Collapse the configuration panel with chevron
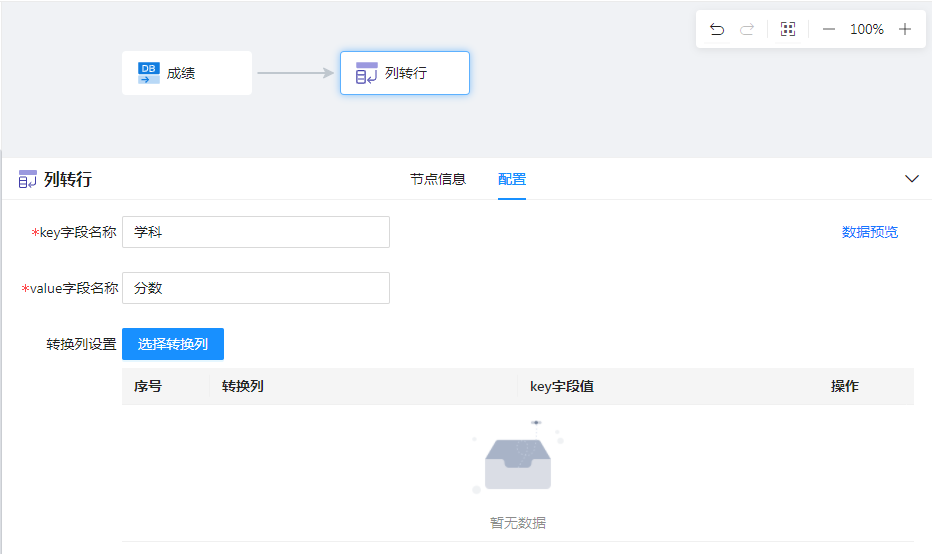The image size is (932, 554). [x=911, y=179]
